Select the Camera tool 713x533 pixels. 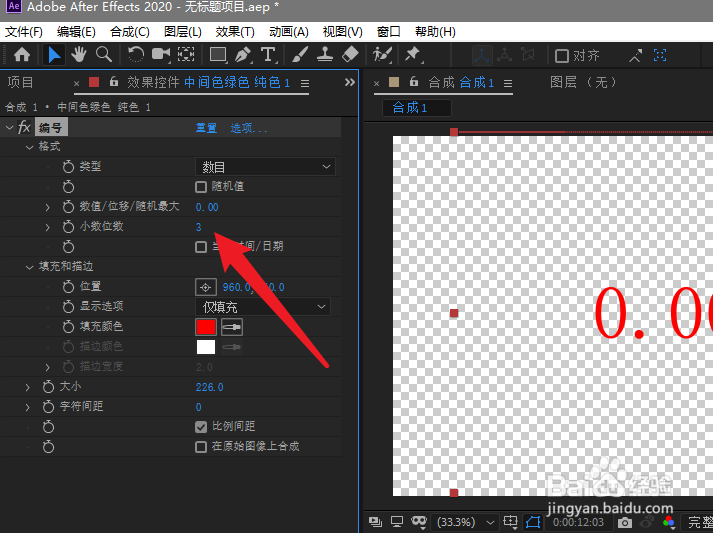(161, 55)
